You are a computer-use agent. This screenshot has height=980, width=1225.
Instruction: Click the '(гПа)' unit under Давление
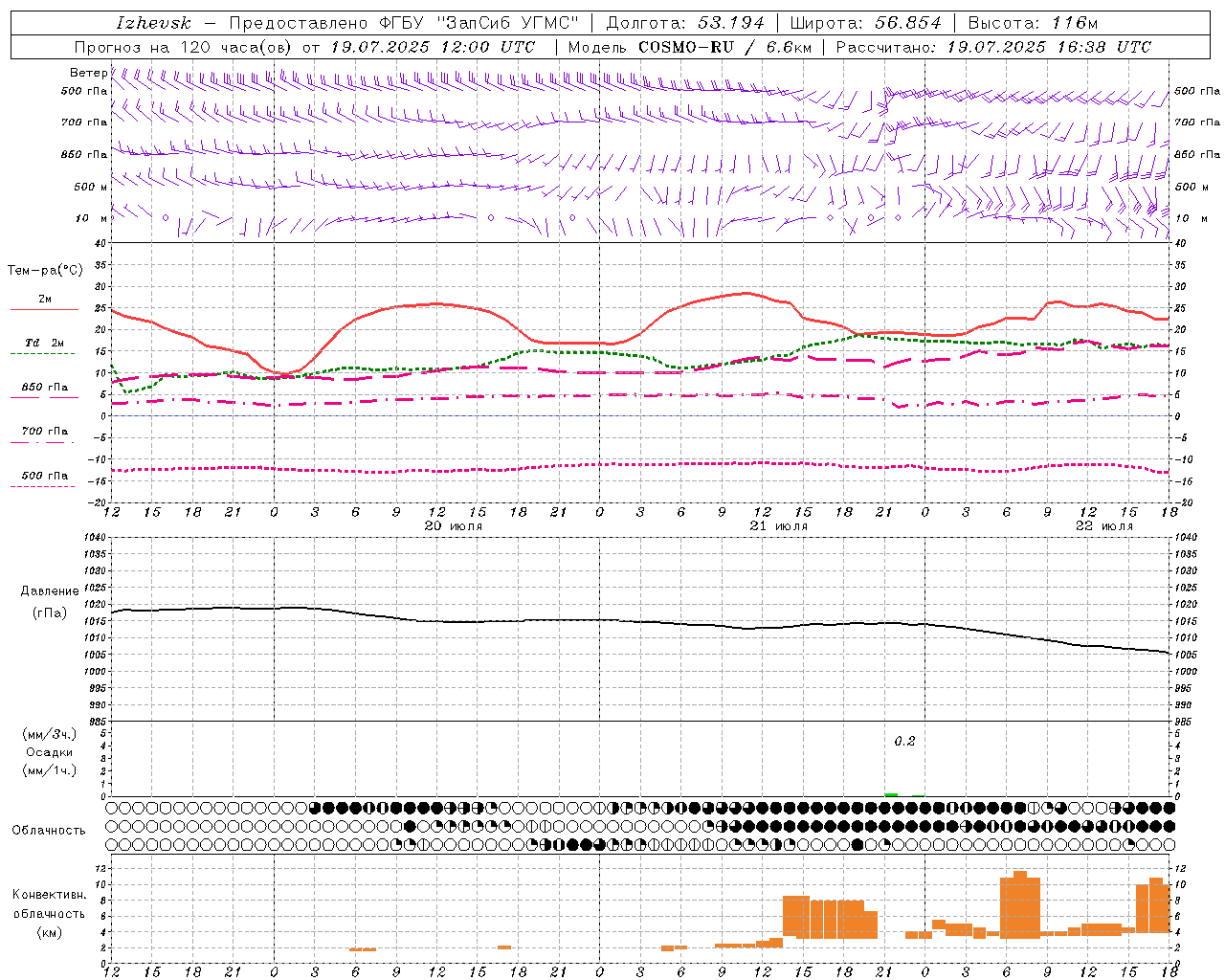point(50,612)
